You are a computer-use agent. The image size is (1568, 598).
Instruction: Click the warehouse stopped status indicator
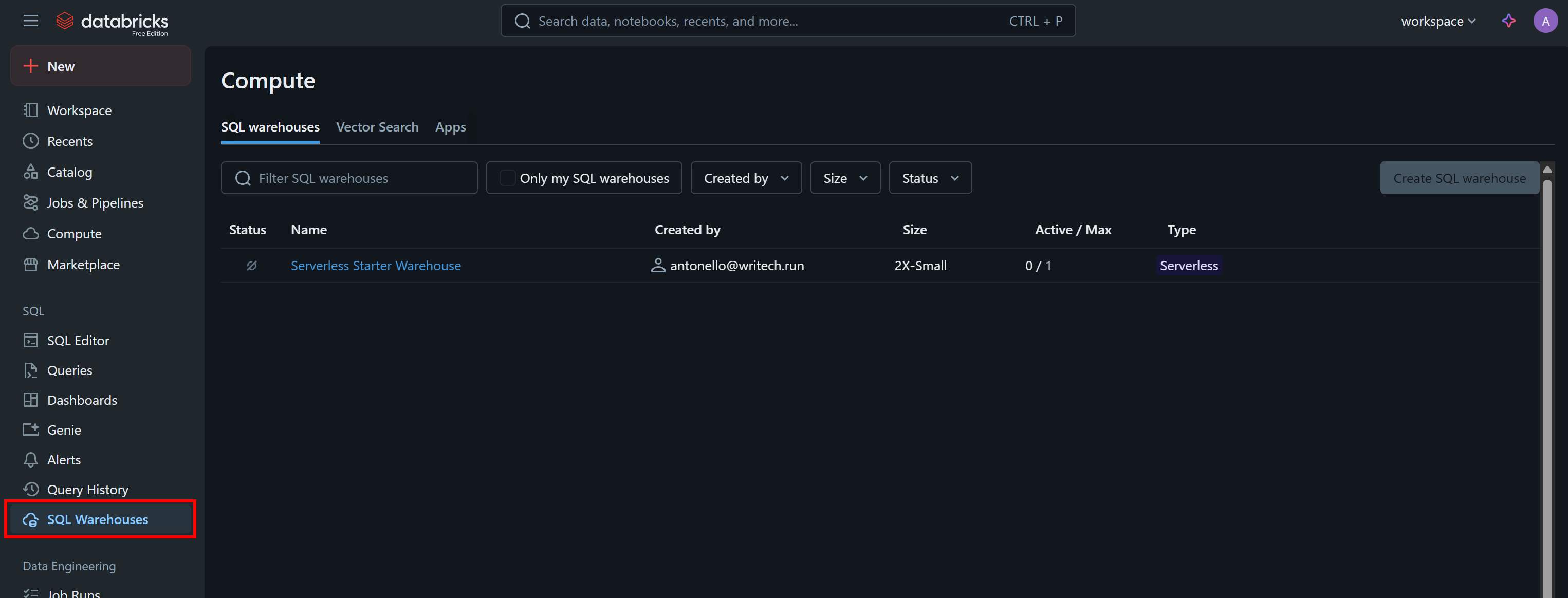[252, 265]
